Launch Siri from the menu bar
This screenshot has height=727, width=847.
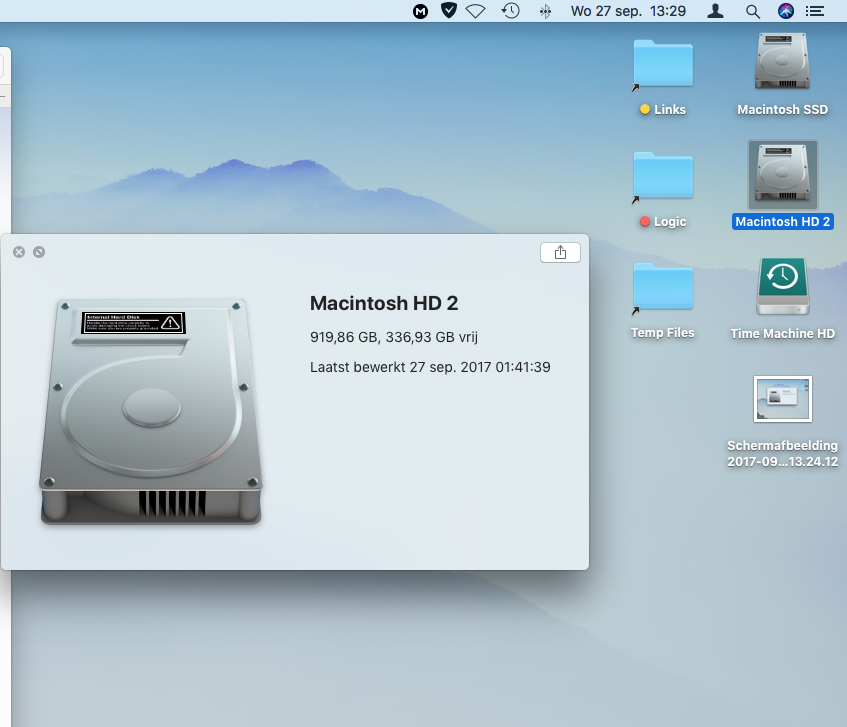pyautogui.click(x=786, y=11)
